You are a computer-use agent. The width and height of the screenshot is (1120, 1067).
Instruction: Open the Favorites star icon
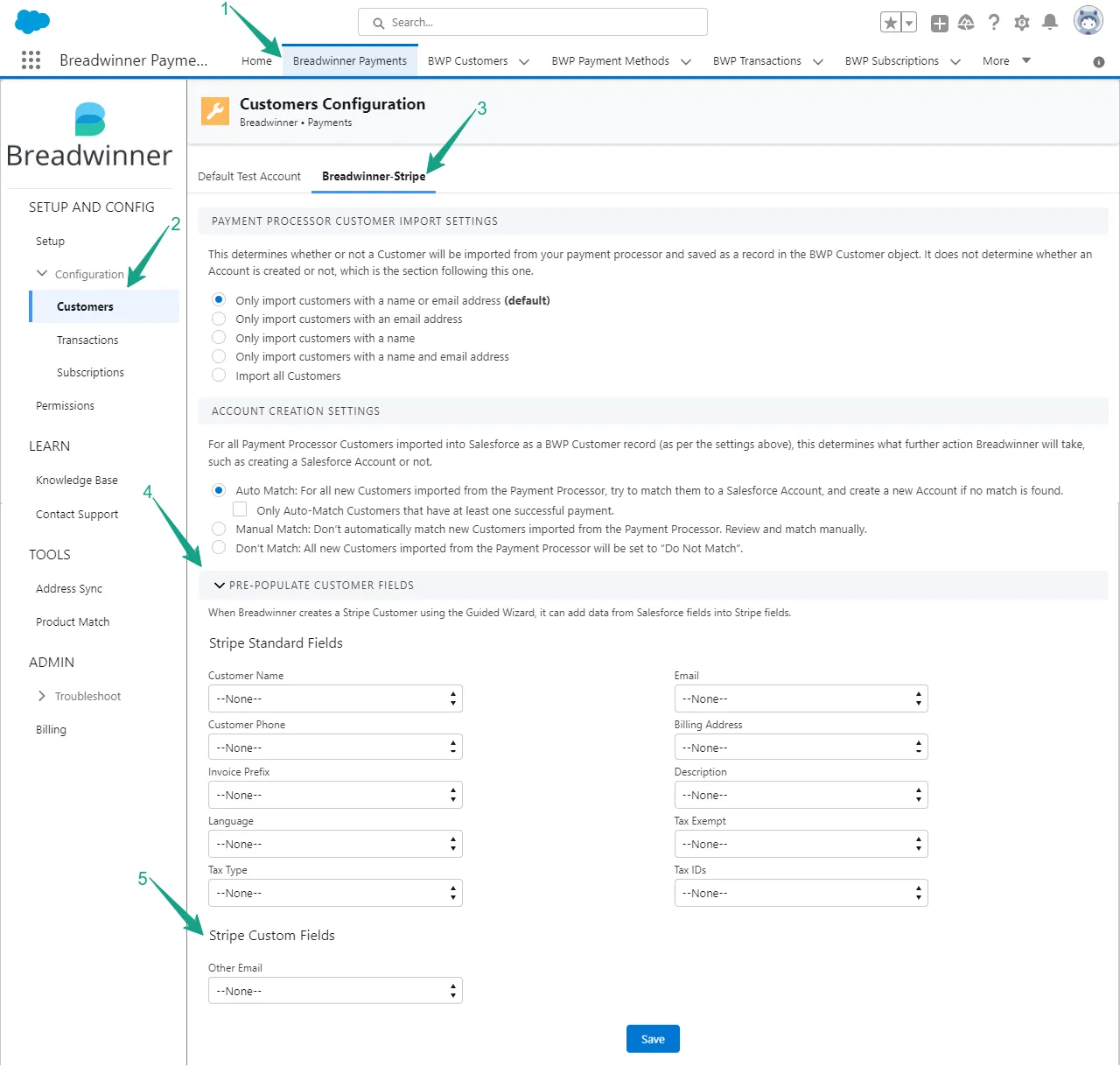890,23
